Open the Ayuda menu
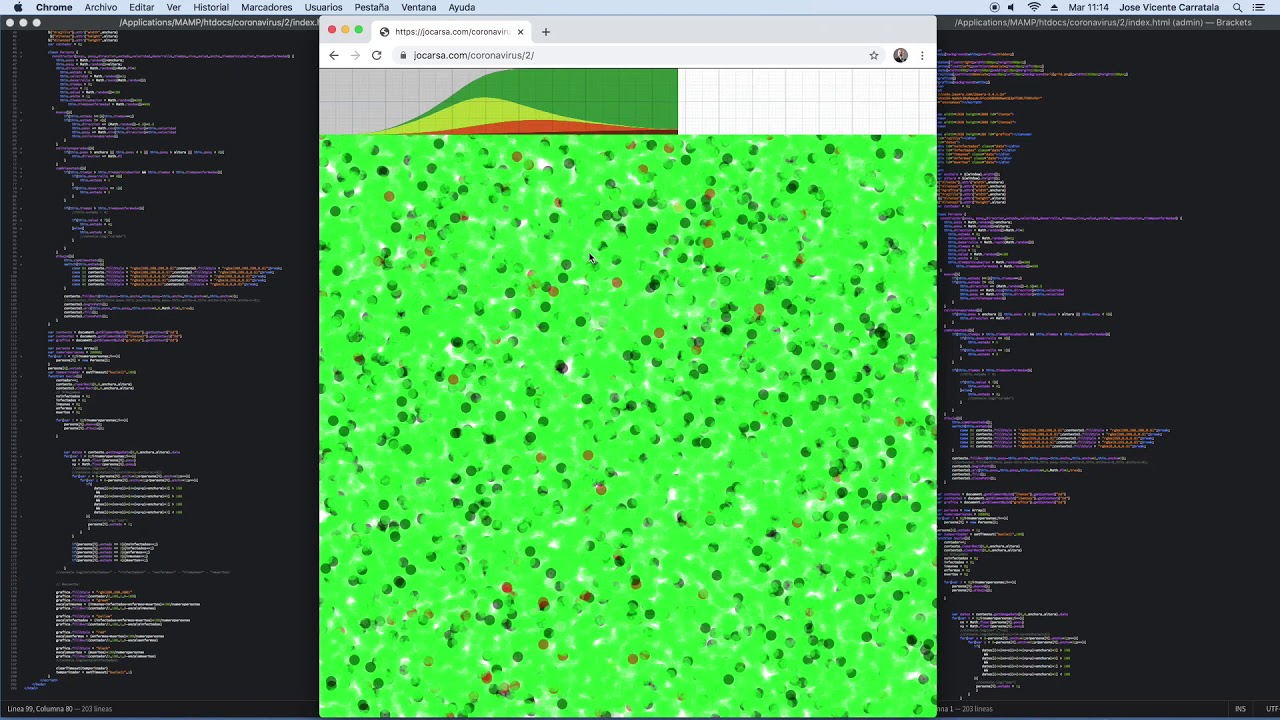This screenshot has width=1280, height=720. coord(462,7)
